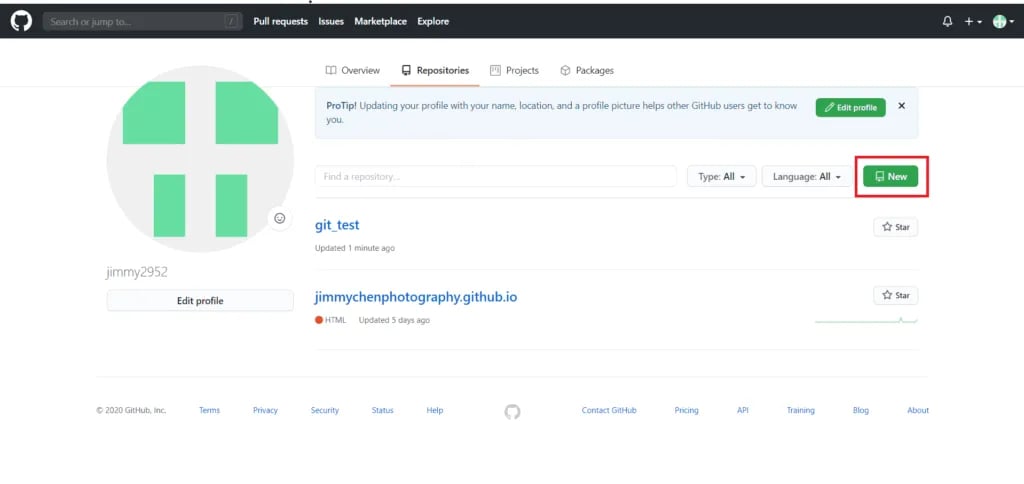Click the green Edit profile button in ProTip
1024x484 pixels.
point(850,108)
